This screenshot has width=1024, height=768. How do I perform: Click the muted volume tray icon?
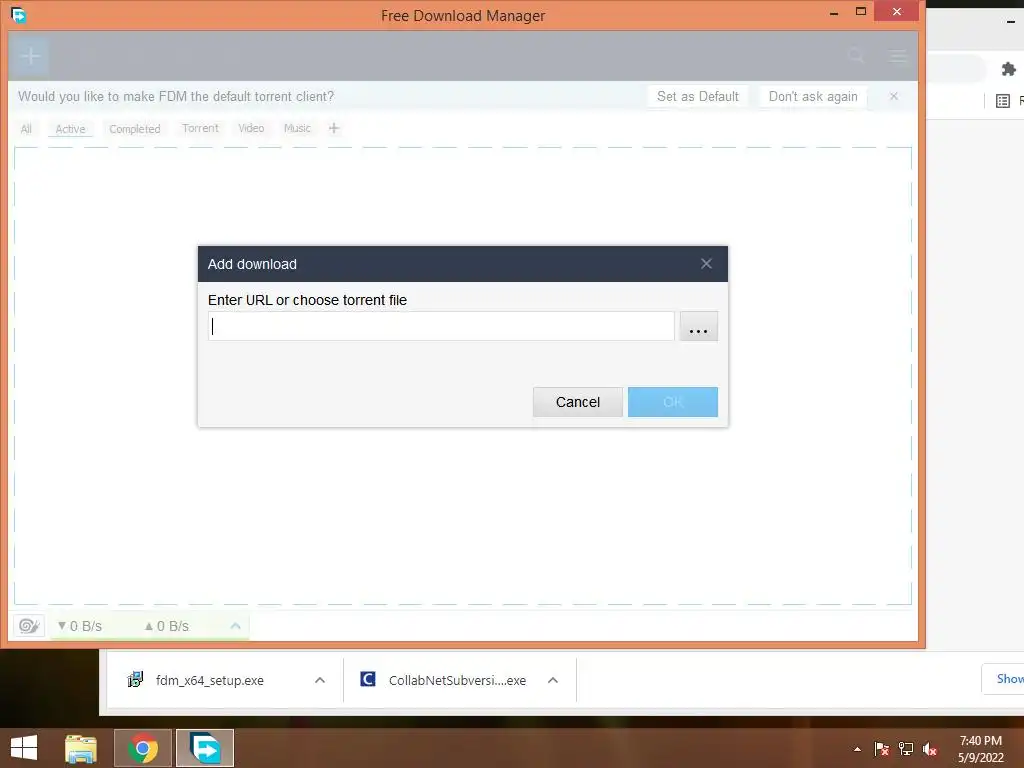point(930,749)
